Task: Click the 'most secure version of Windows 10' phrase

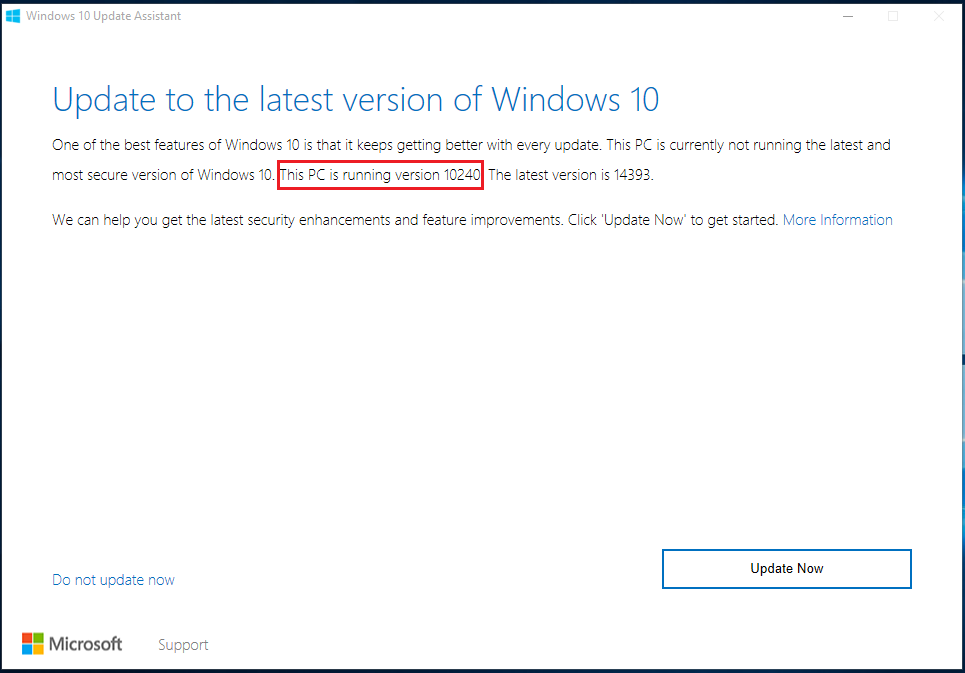Action: (162, 175)
